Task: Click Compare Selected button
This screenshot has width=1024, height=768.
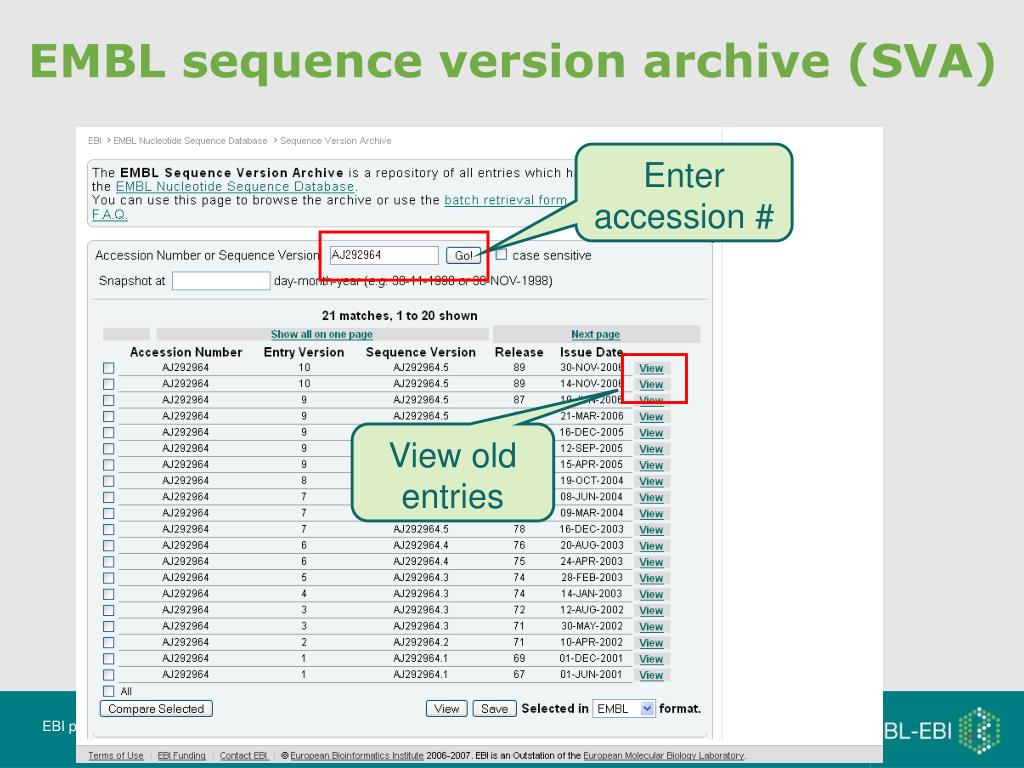Action: (x=156, y=709)
